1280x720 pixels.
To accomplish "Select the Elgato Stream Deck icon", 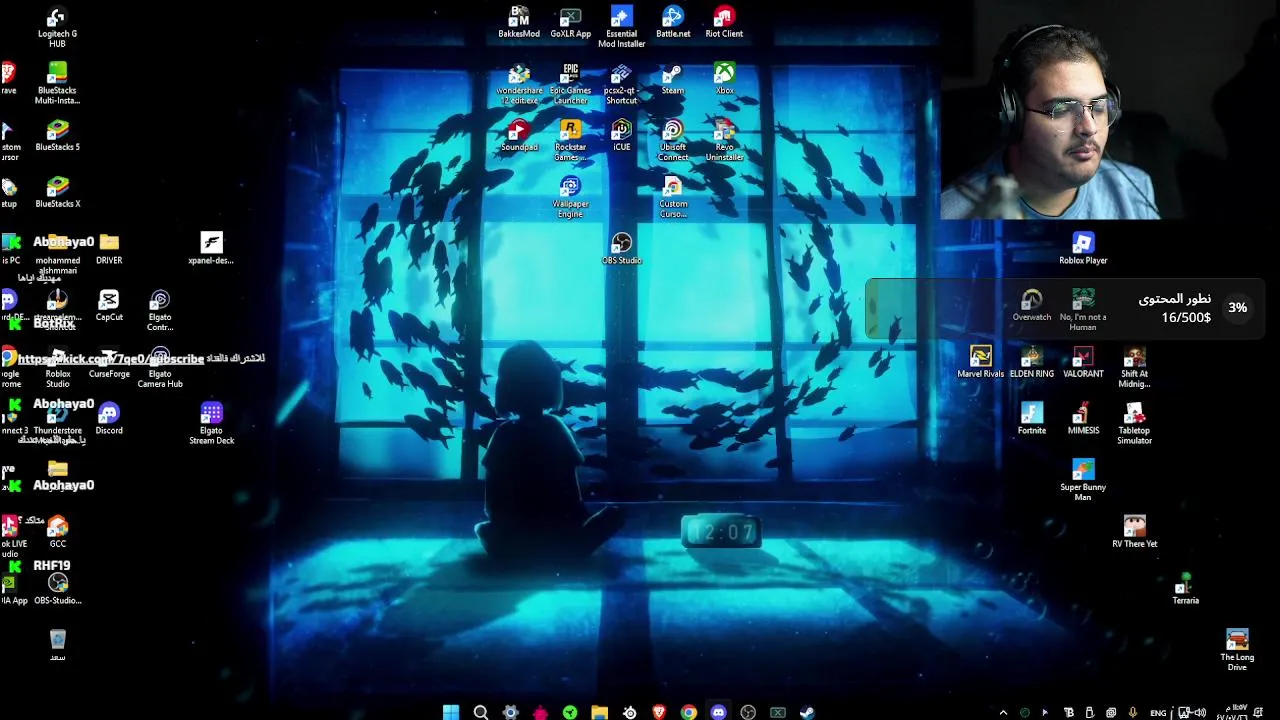I will click(211, 424).
